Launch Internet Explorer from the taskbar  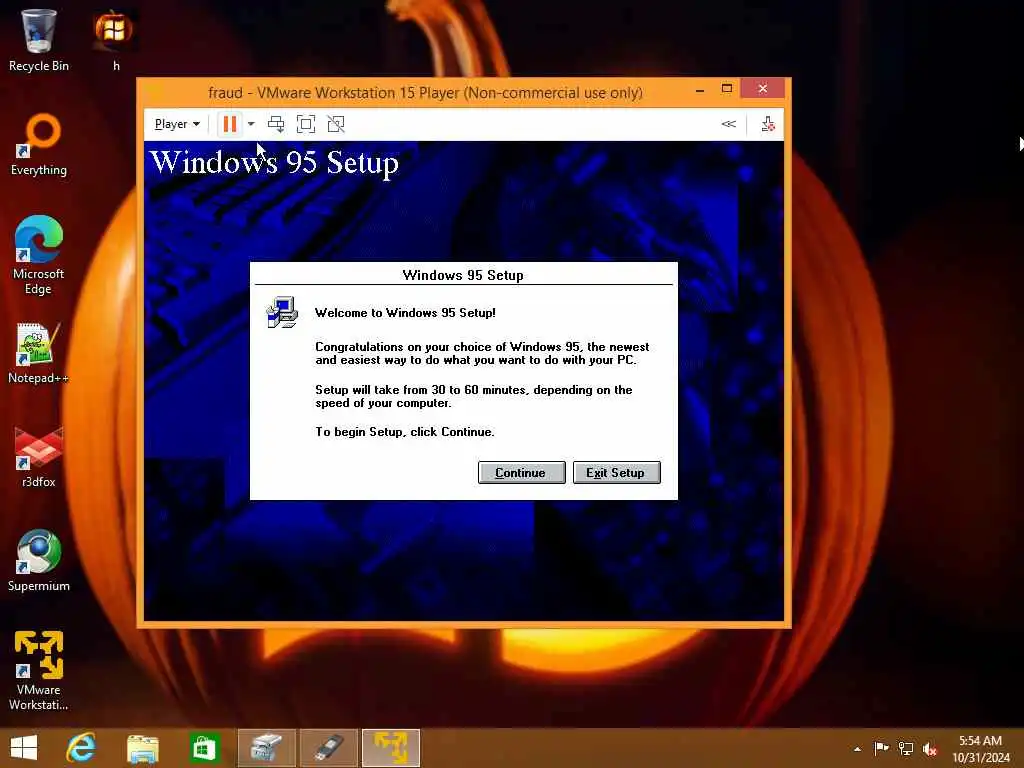82,748
